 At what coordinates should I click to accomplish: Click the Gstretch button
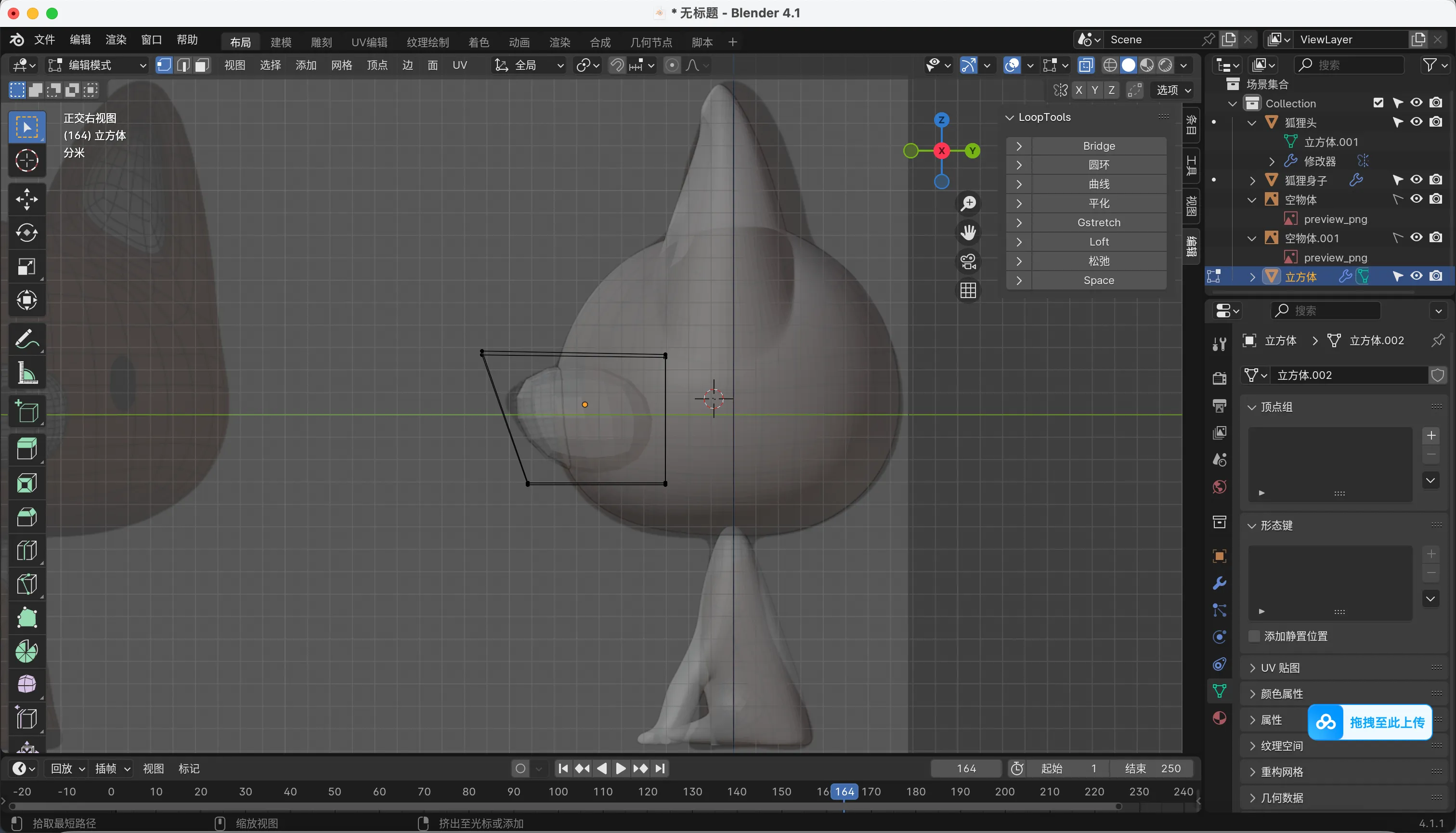coord(1098,222)
